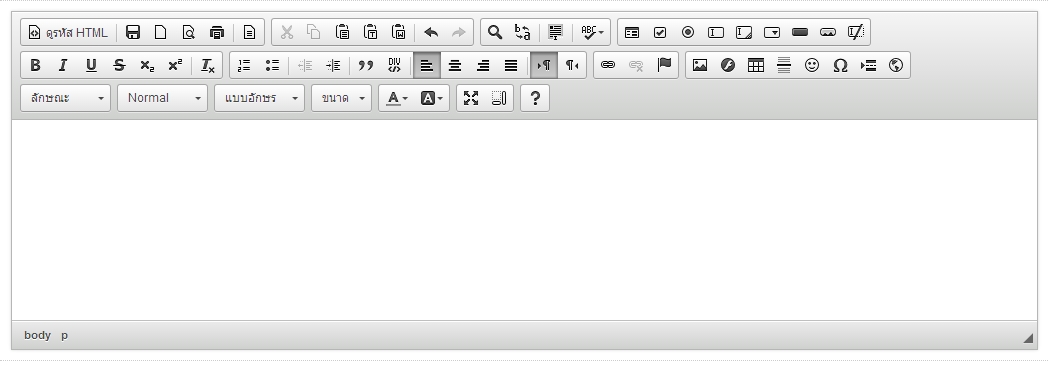Set text direction right to left
1051x369 pixels.
coord(572,65)
